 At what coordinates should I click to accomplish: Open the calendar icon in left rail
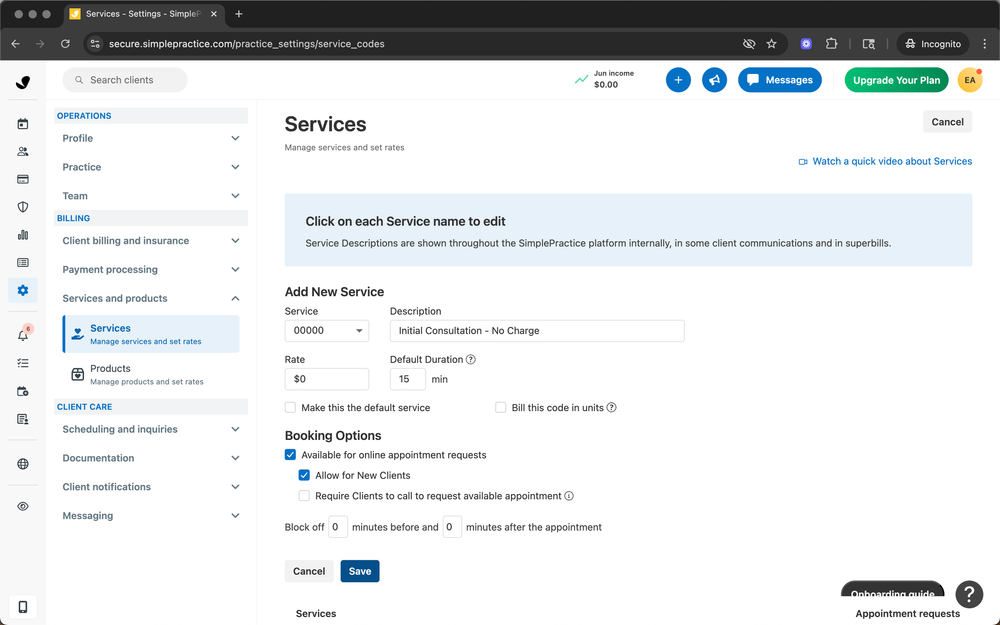23,124
